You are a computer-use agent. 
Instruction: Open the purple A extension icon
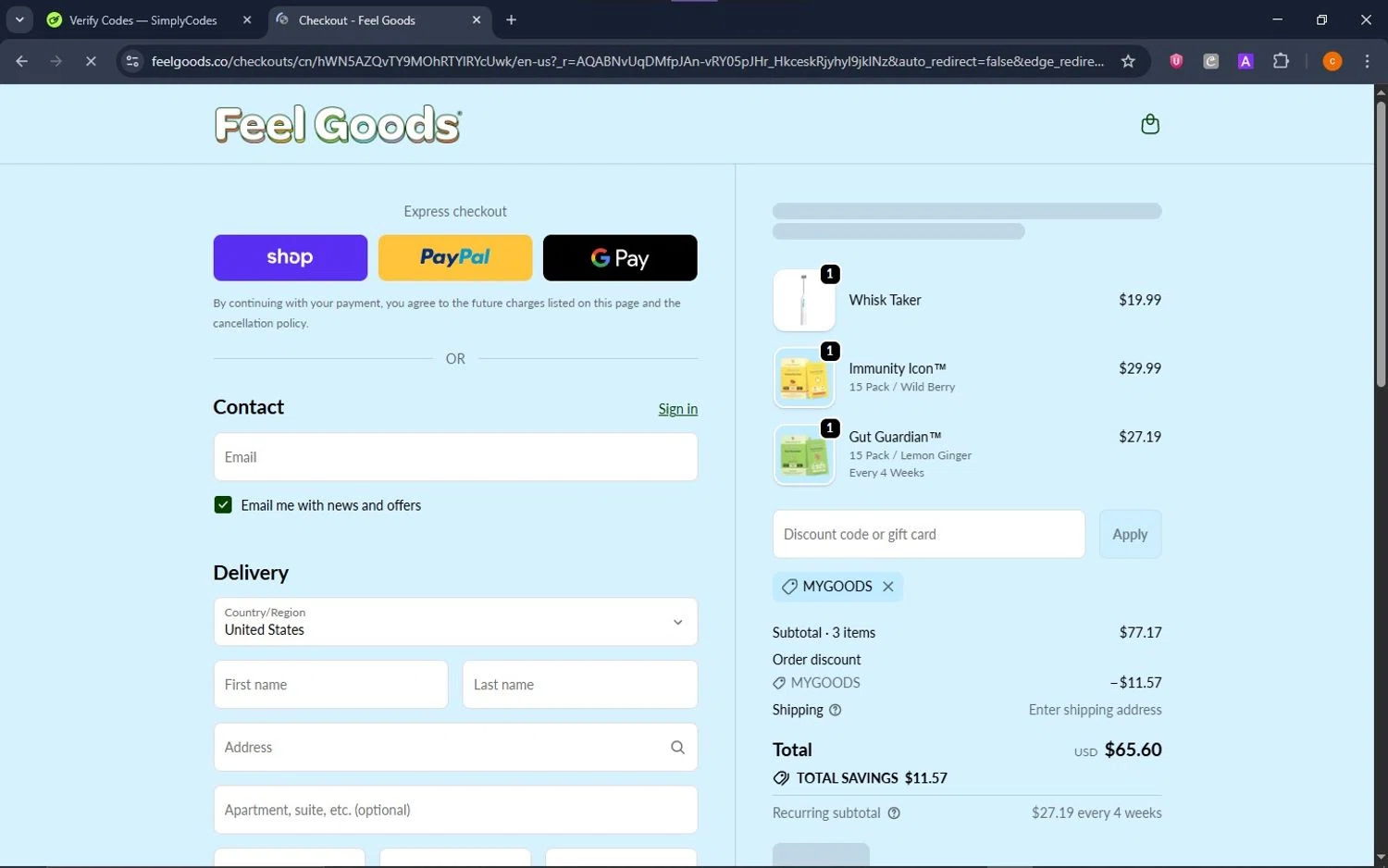point(1245,61)
